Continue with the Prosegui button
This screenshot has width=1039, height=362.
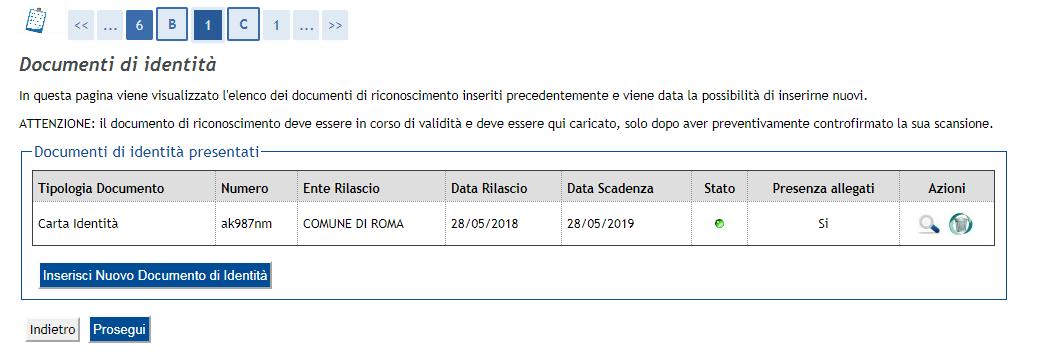coord(119,330)
